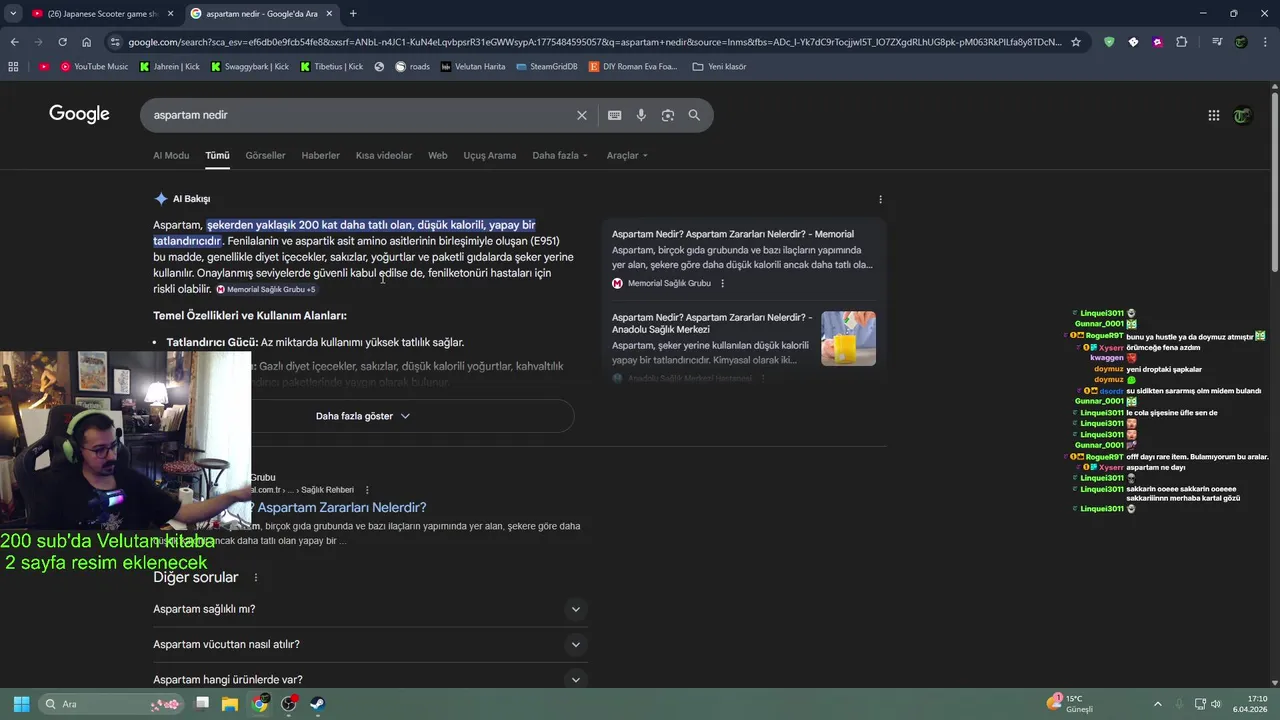1280x720 pixels.
Task: Open the weather widget showing 15°C
Action: 1070,704
